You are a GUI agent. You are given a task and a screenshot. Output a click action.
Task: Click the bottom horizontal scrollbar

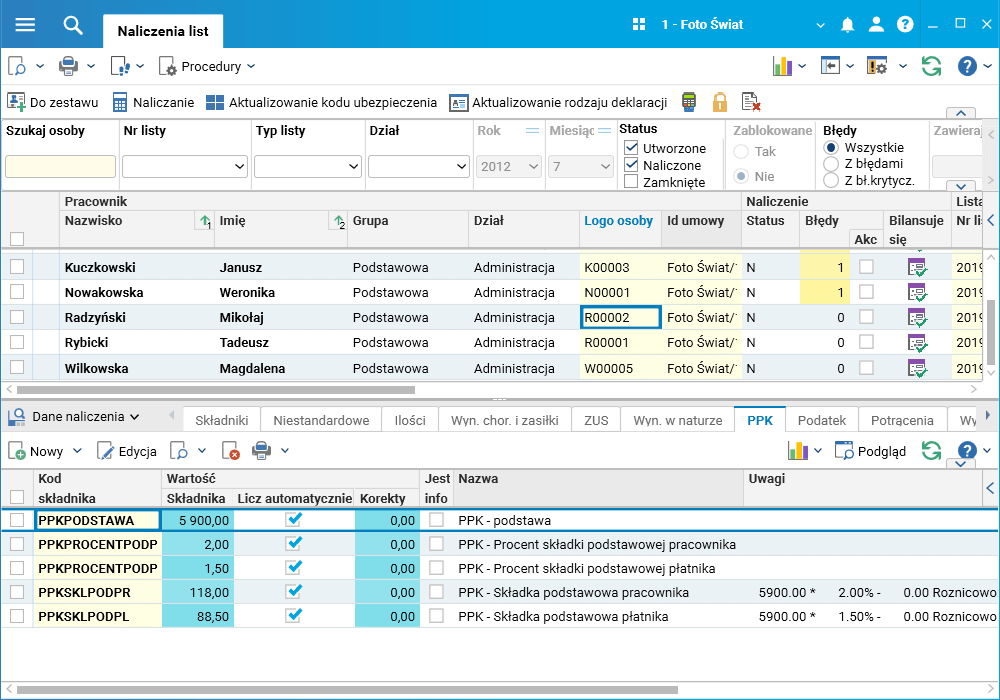pos(346,690)
